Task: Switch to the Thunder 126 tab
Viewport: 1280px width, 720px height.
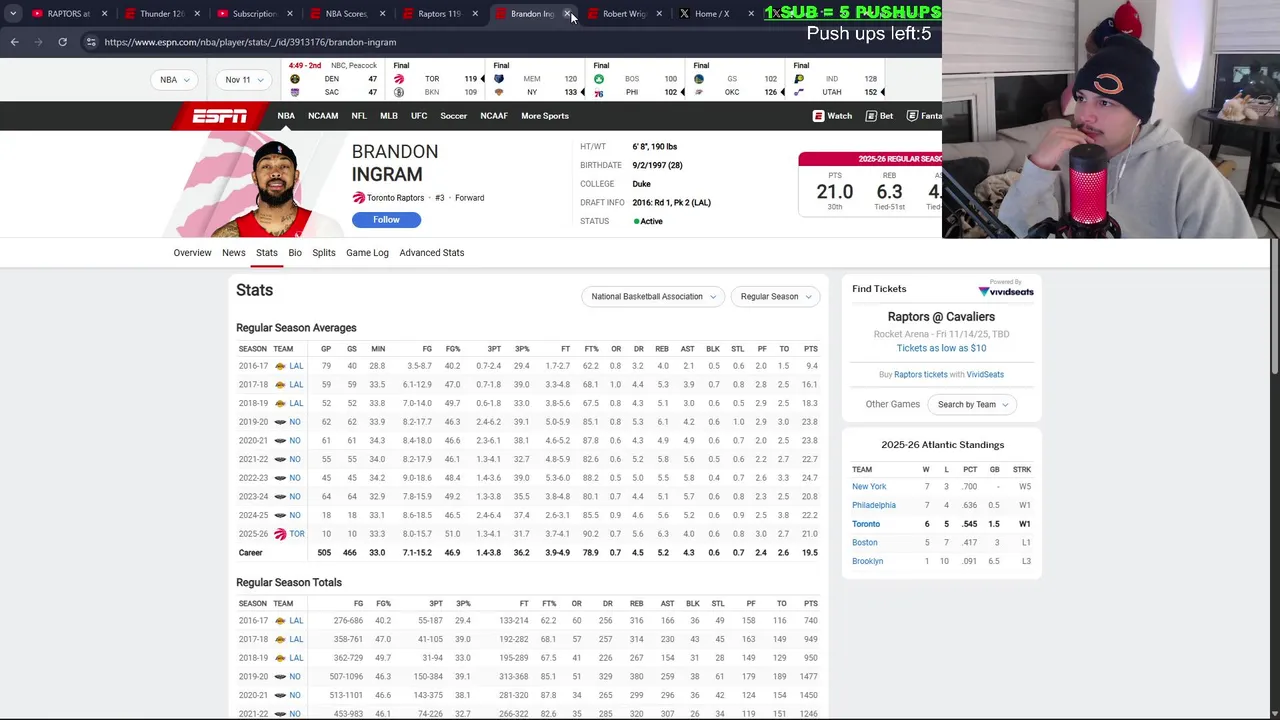Action: coord(162,14)
